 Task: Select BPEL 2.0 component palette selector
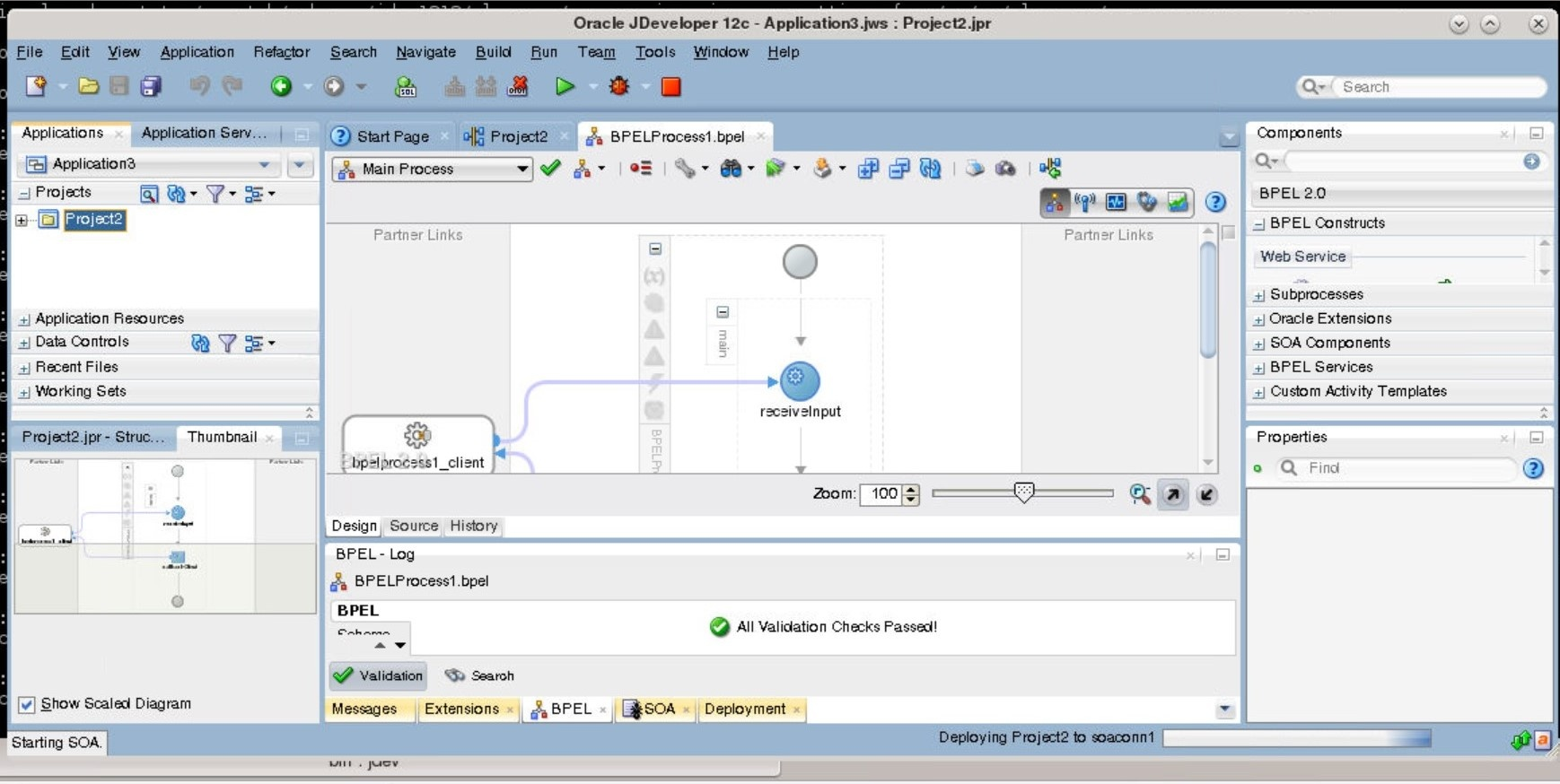(1401, 193)
